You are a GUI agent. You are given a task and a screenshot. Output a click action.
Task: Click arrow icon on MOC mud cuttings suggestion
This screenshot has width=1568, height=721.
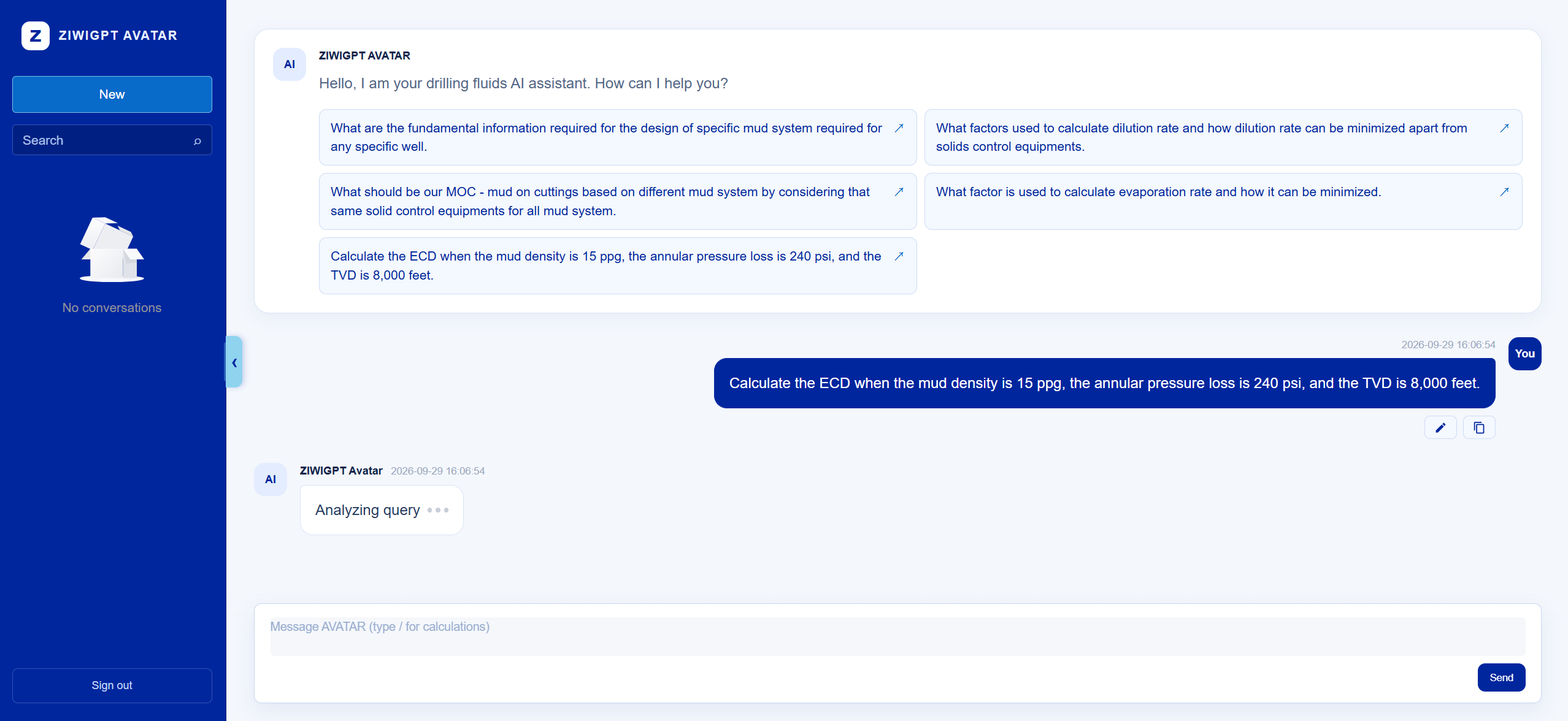tap(899, 192)
